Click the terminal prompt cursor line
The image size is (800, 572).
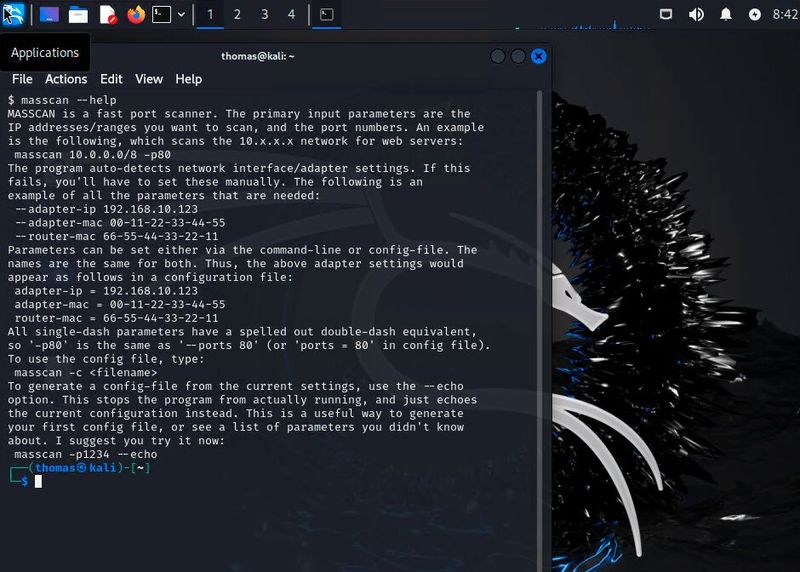(38, 481)
